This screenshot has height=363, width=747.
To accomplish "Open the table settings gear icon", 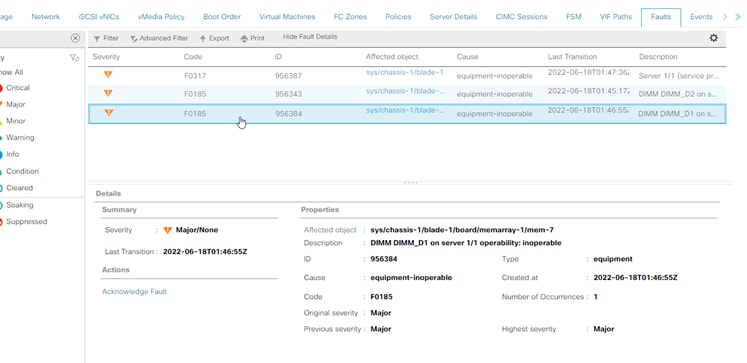I will [713, 38].
